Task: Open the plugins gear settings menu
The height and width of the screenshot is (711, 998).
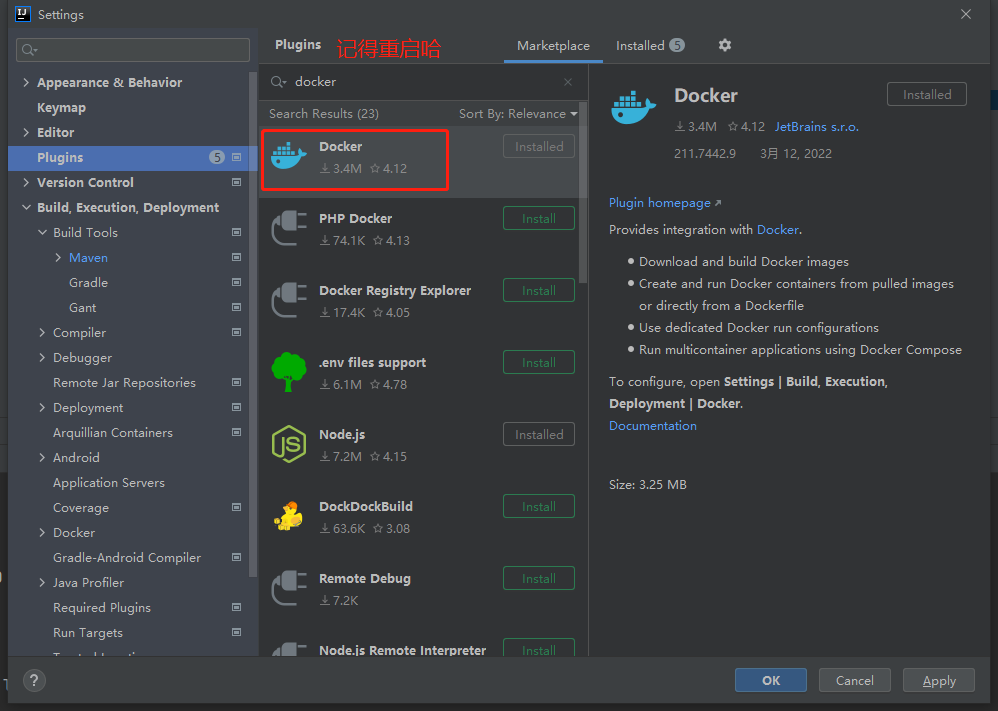Action: click(x=724, y=45)
